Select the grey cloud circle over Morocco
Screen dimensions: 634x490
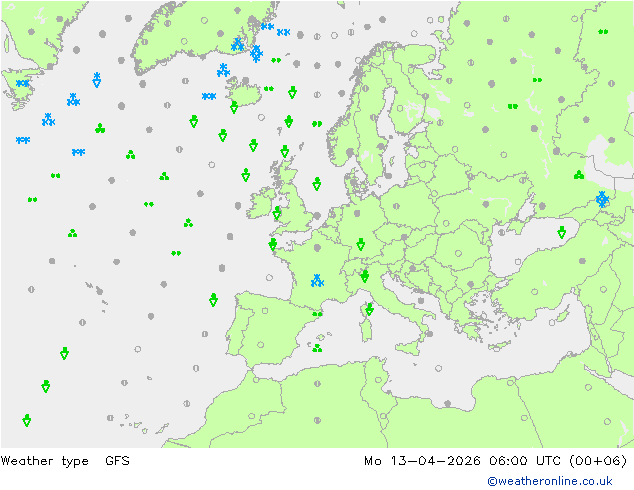(251, 416)
